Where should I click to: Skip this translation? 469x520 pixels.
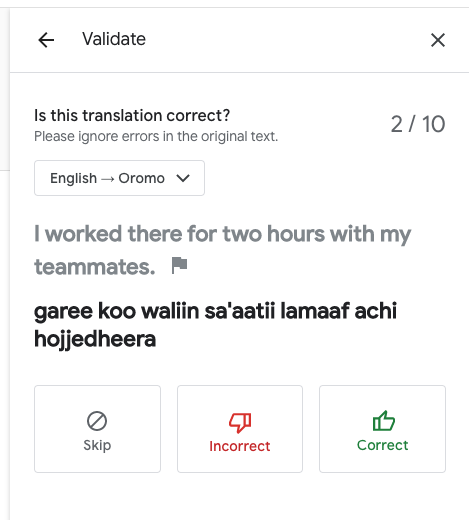(97, 429)
